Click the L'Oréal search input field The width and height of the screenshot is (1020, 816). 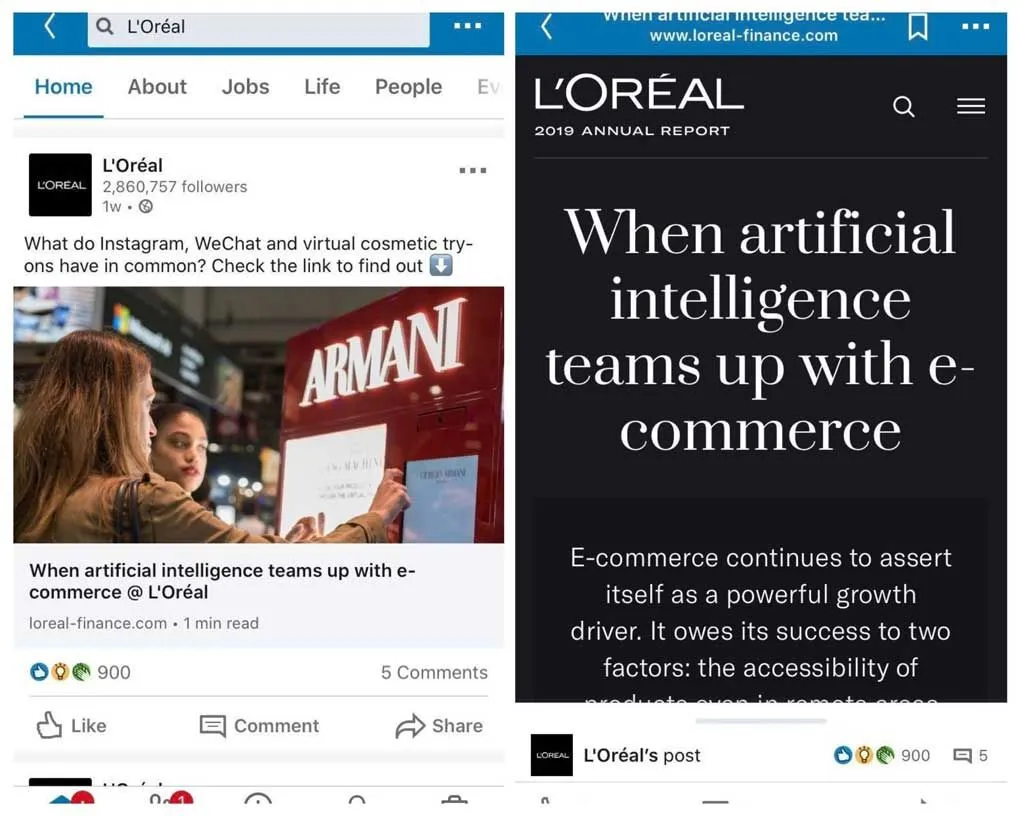[259, 29]
